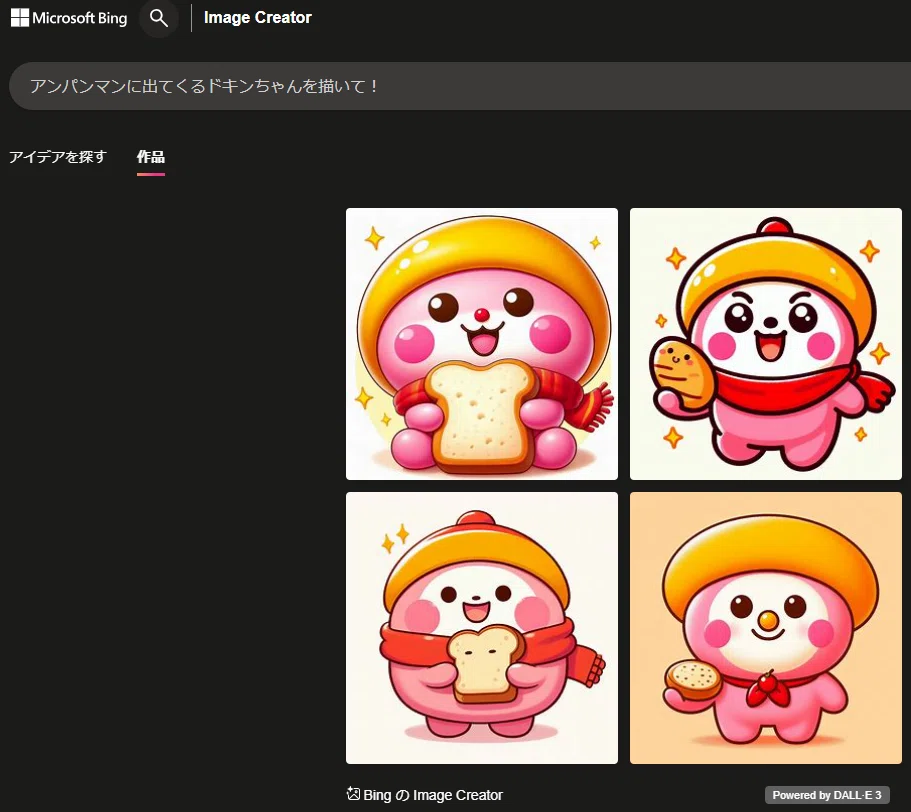Switch to the アイデアを探す tab
Image resolution: width=911 pixels, height=812 pixels.
(58, 157)
